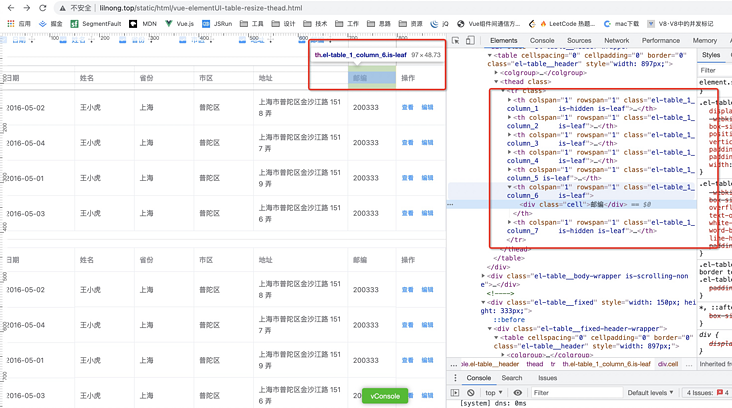Open the DevTools drawer three-dot menu
The width and height of the screenshot is (732, 408).
point(455,378)
